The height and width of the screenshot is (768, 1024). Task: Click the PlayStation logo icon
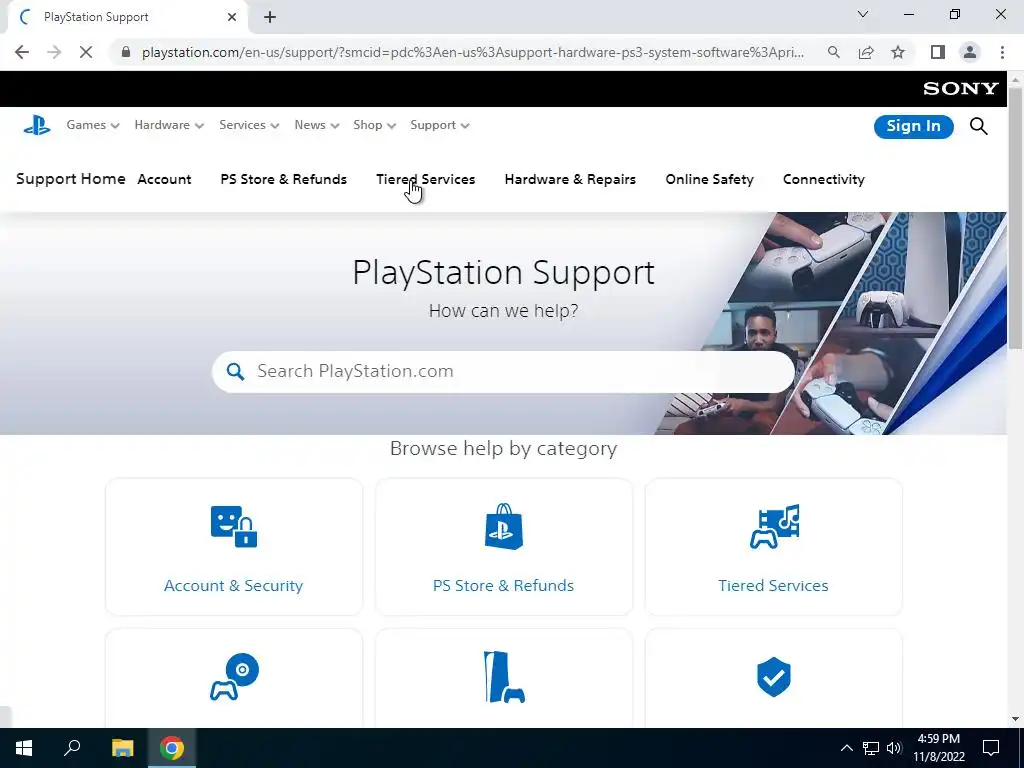[x=37, y=125]
